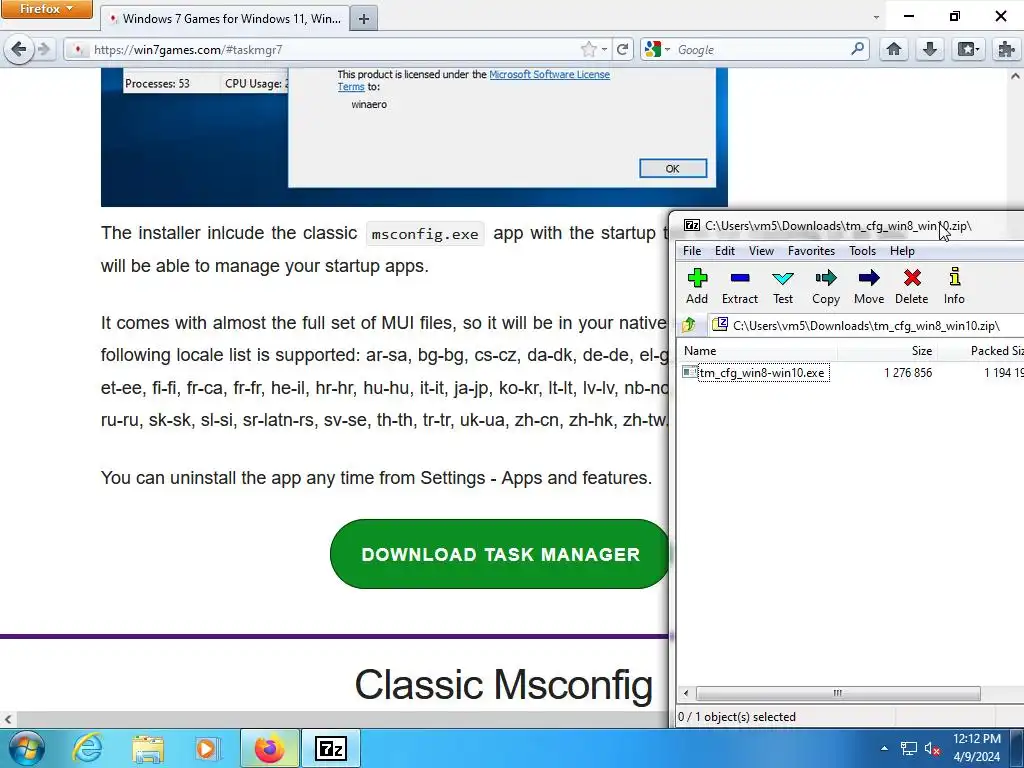Image resolution: width=1024 pixels, height=768 pixels.
Task: Click the page vertical scroll up arrow
Action: (x=1015, y=76)
